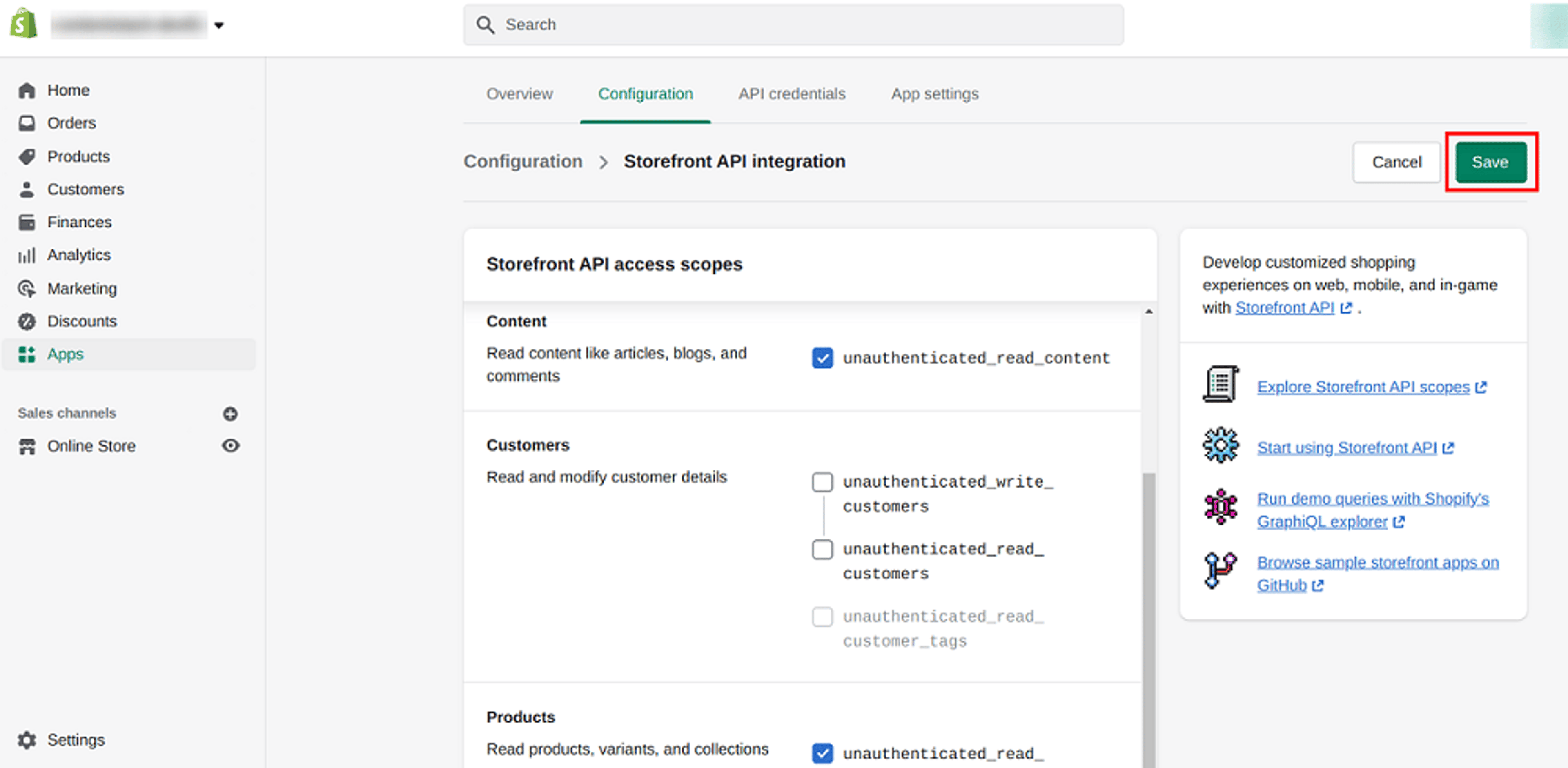
Task: Click the Home house icon
Action: 27,91
